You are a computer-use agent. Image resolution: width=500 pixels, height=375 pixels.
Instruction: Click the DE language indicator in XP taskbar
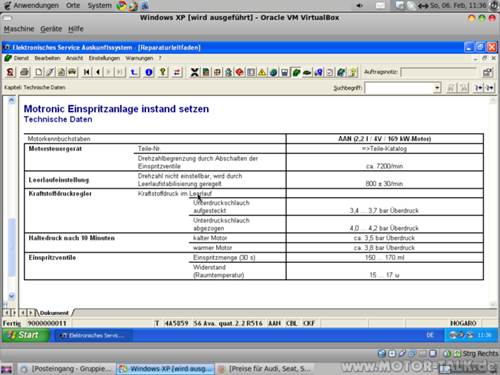click(430, 335)
